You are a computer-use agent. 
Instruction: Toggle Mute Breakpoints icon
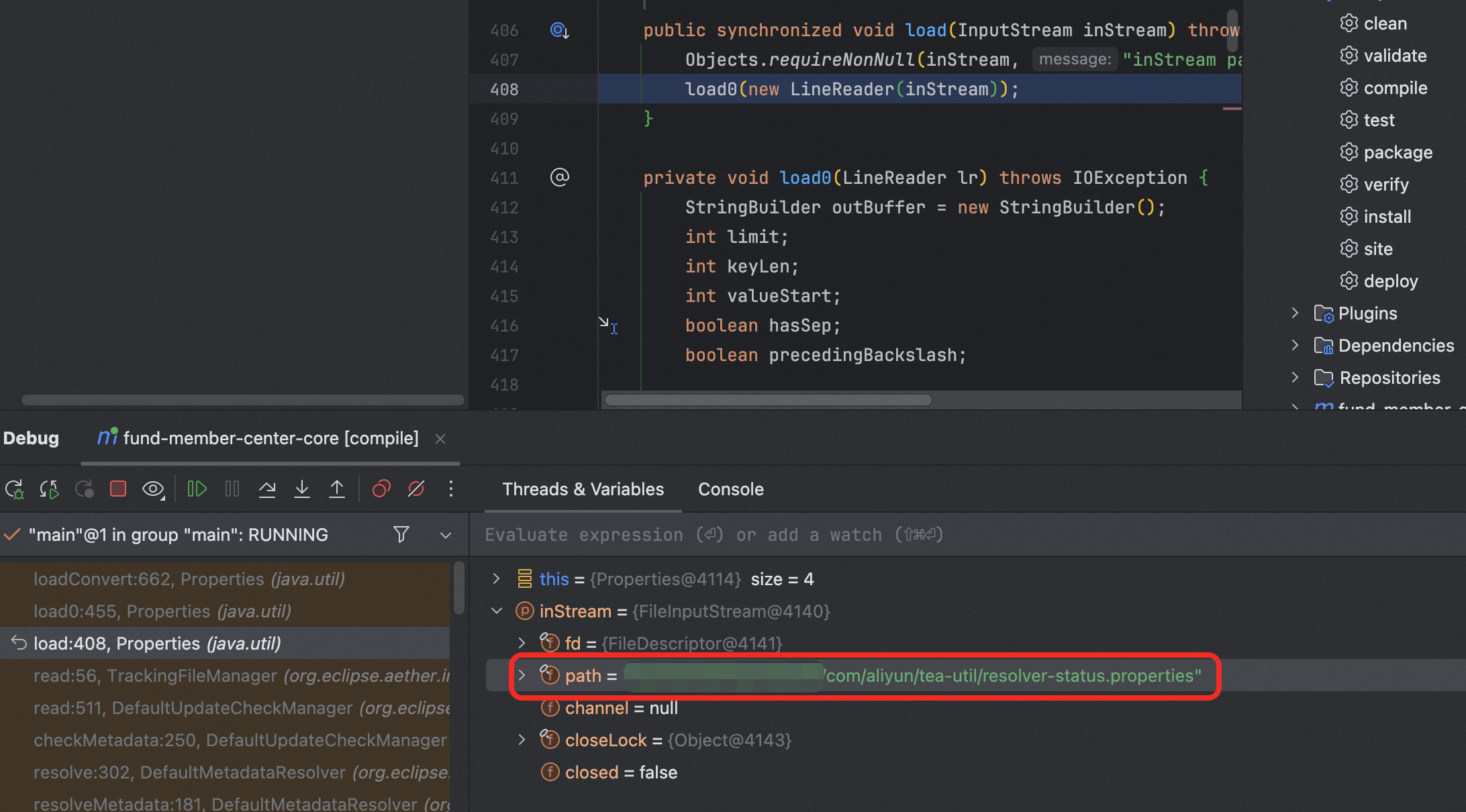point(416,489)
